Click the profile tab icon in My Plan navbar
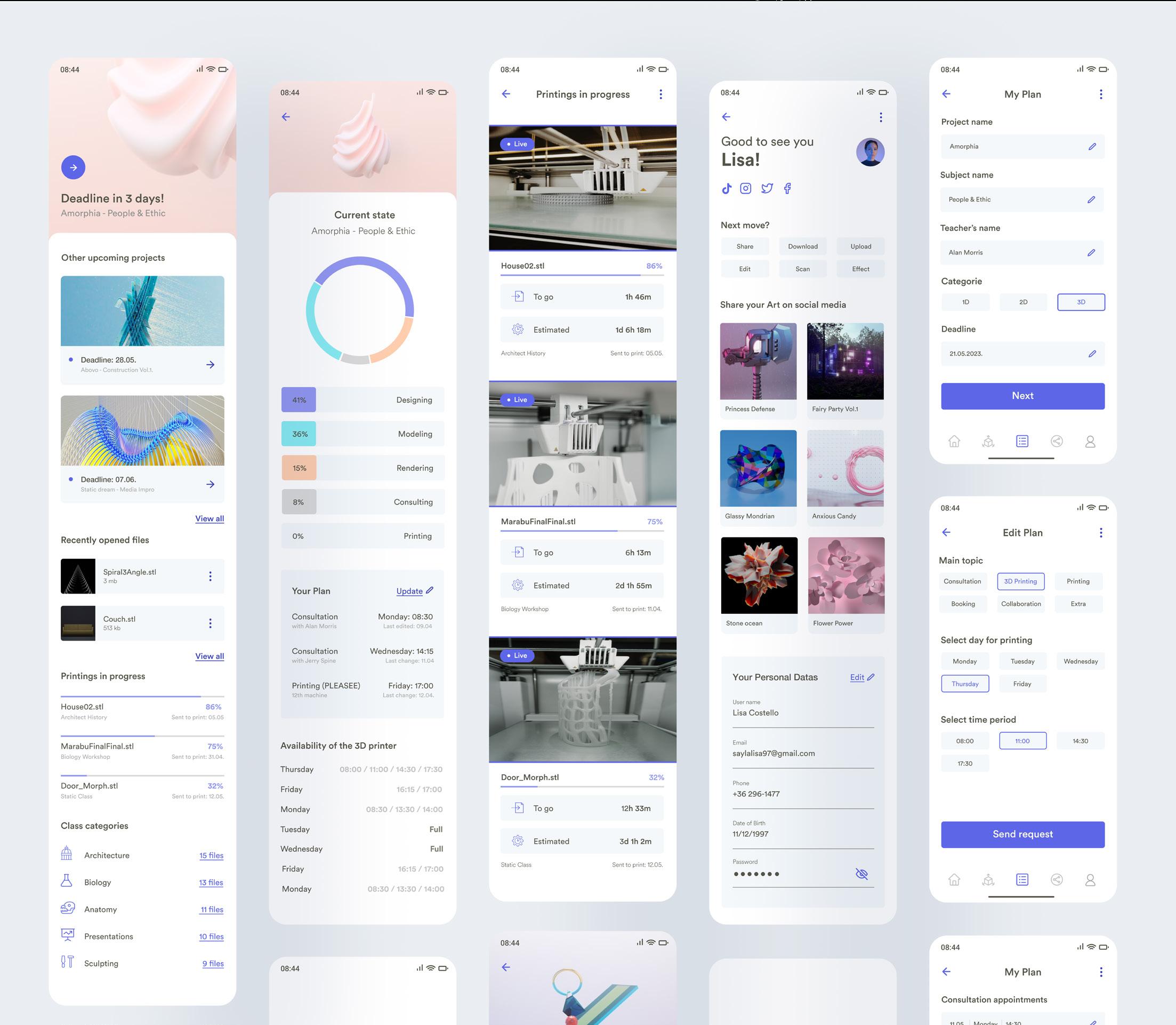 1090,442
